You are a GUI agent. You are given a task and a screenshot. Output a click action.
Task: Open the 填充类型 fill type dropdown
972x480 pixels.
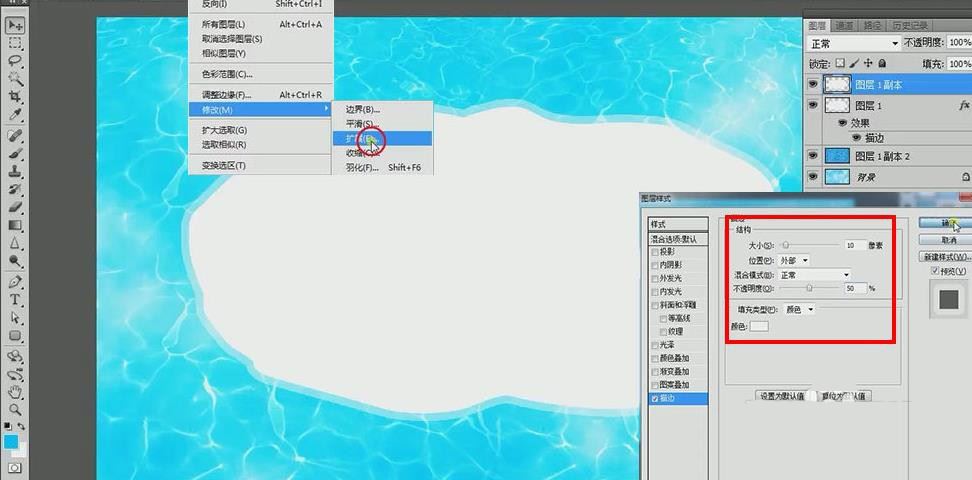click(x=800, y=309)
